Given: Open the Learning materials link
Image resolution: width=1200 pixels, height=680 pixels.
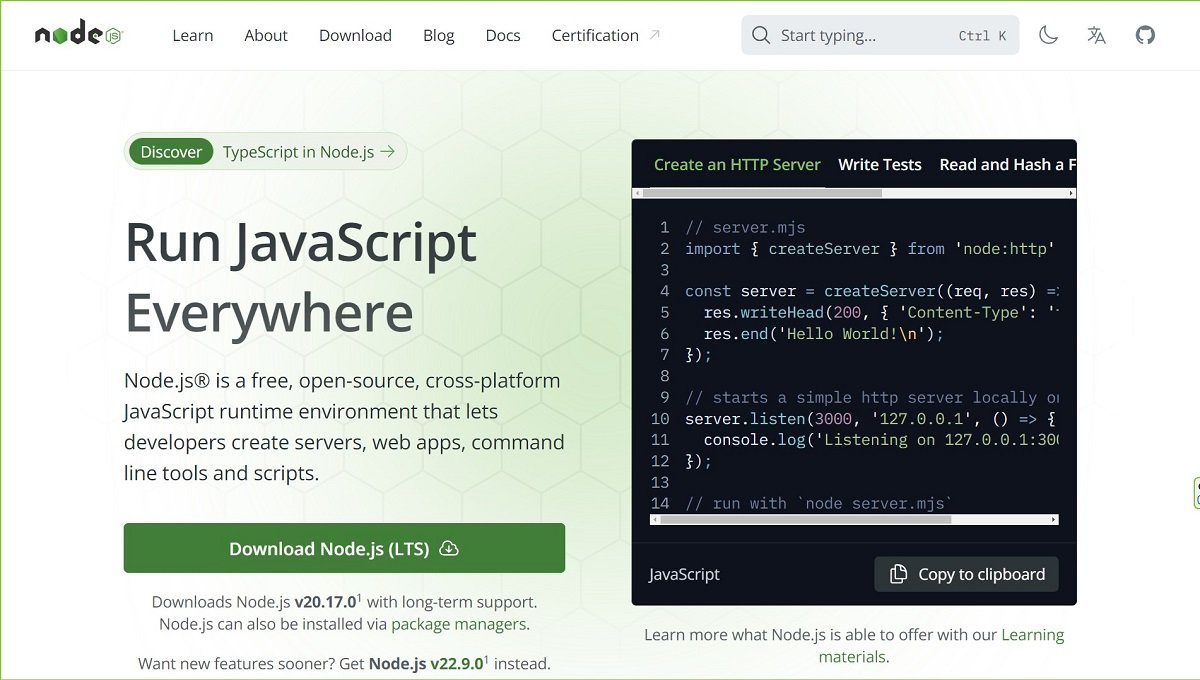Looking at the screenshot, I should (1033, 634).
